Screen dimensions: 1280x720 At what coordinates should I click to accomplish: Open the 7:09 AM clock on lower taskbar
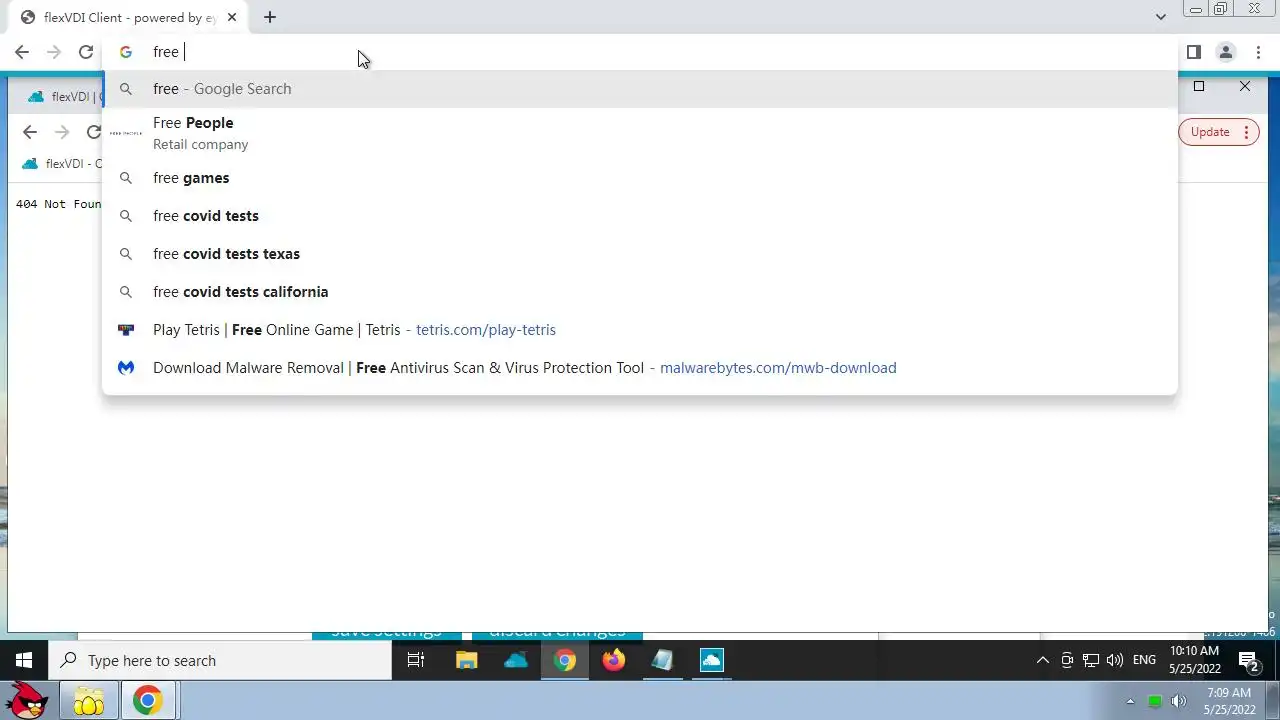(1229, 701)
